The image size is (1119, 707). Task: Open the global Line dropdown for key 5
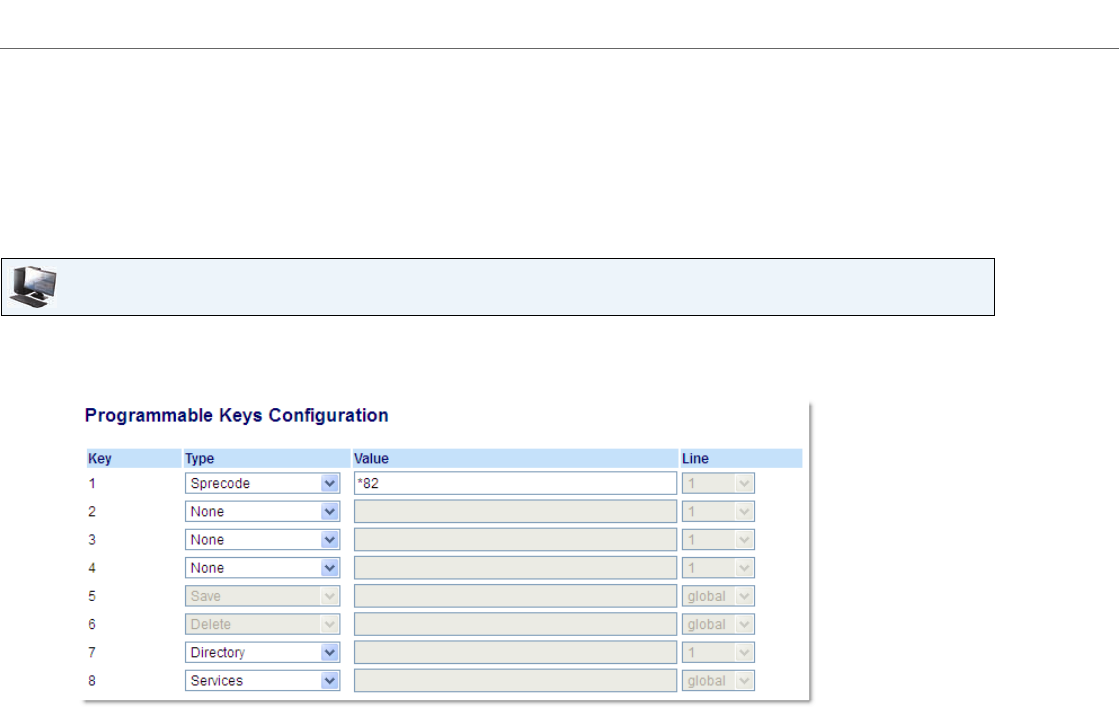click(718, 596)
